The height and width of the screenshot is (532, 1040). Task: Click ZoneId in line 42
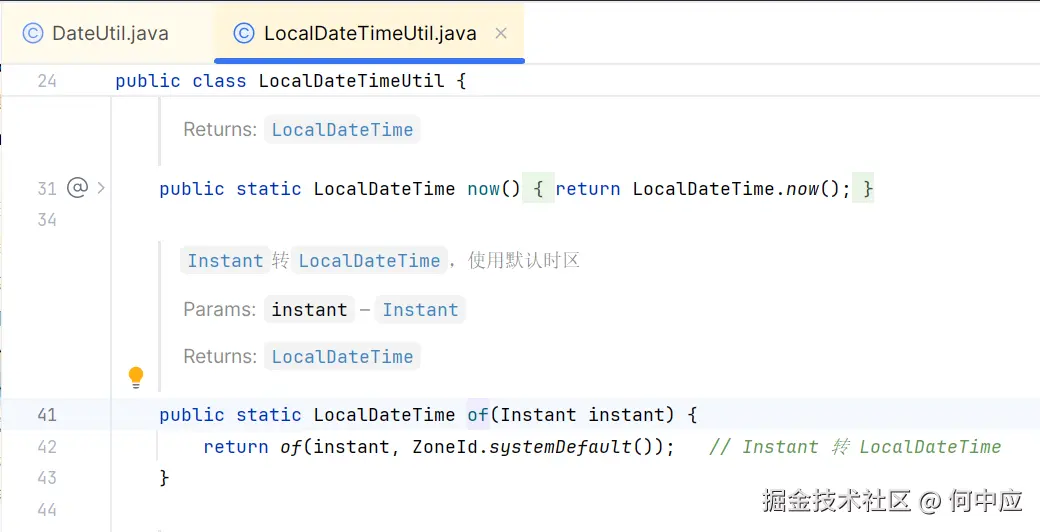coord(445,447)
